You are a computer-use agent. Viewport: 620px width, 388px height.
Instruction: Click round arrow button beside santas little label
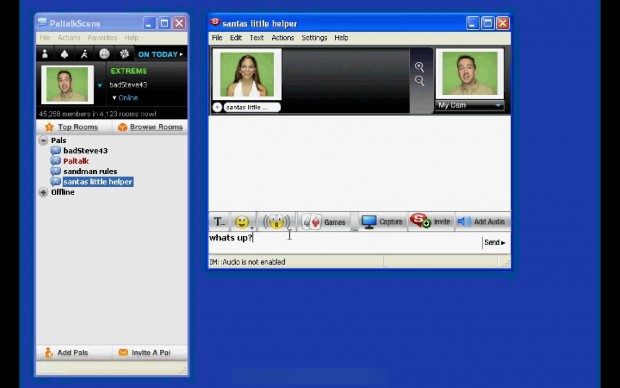(x=217, y=107)
